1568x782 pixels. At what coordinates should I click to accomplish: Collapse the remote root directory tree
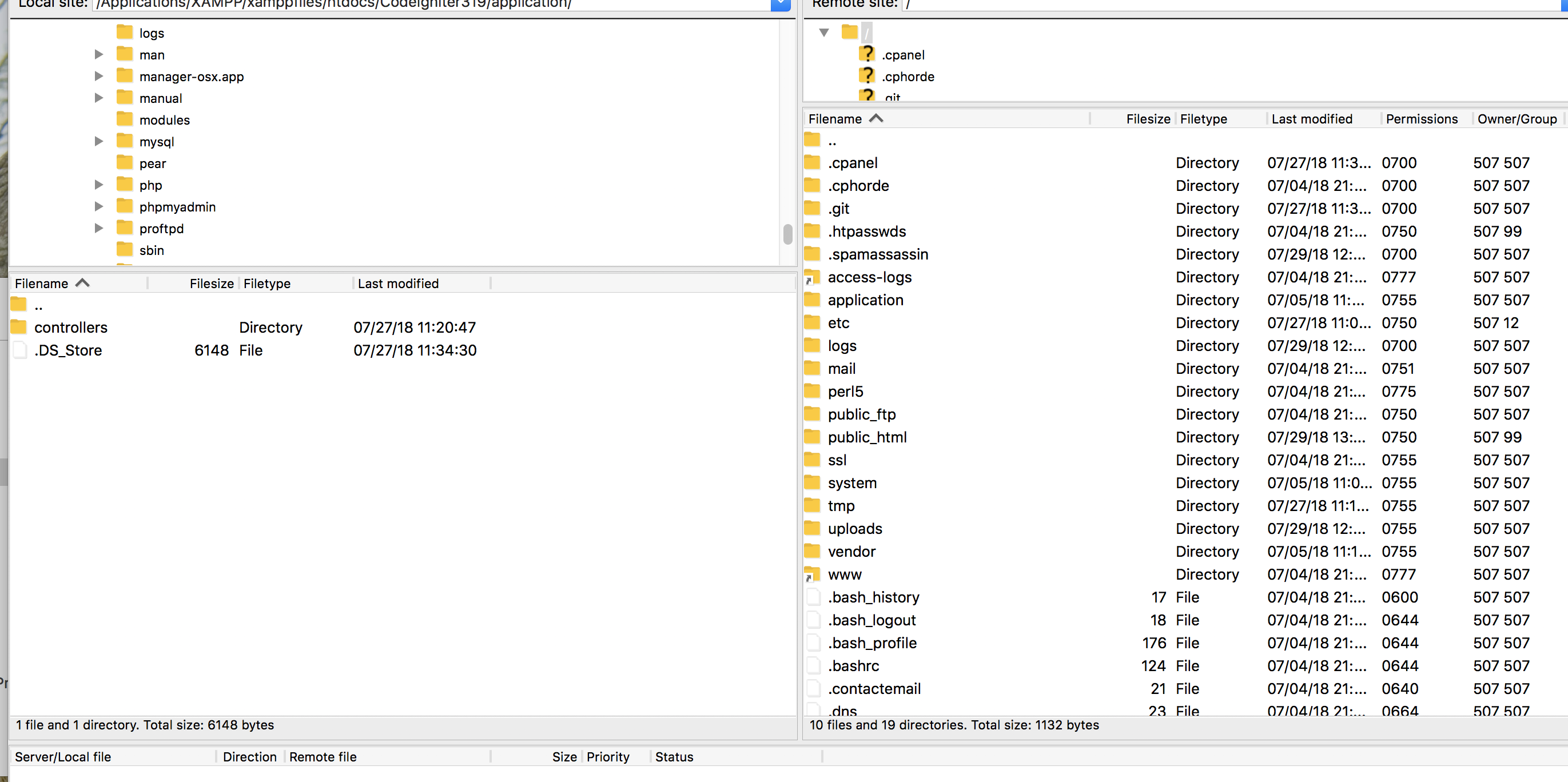(823, 33)
